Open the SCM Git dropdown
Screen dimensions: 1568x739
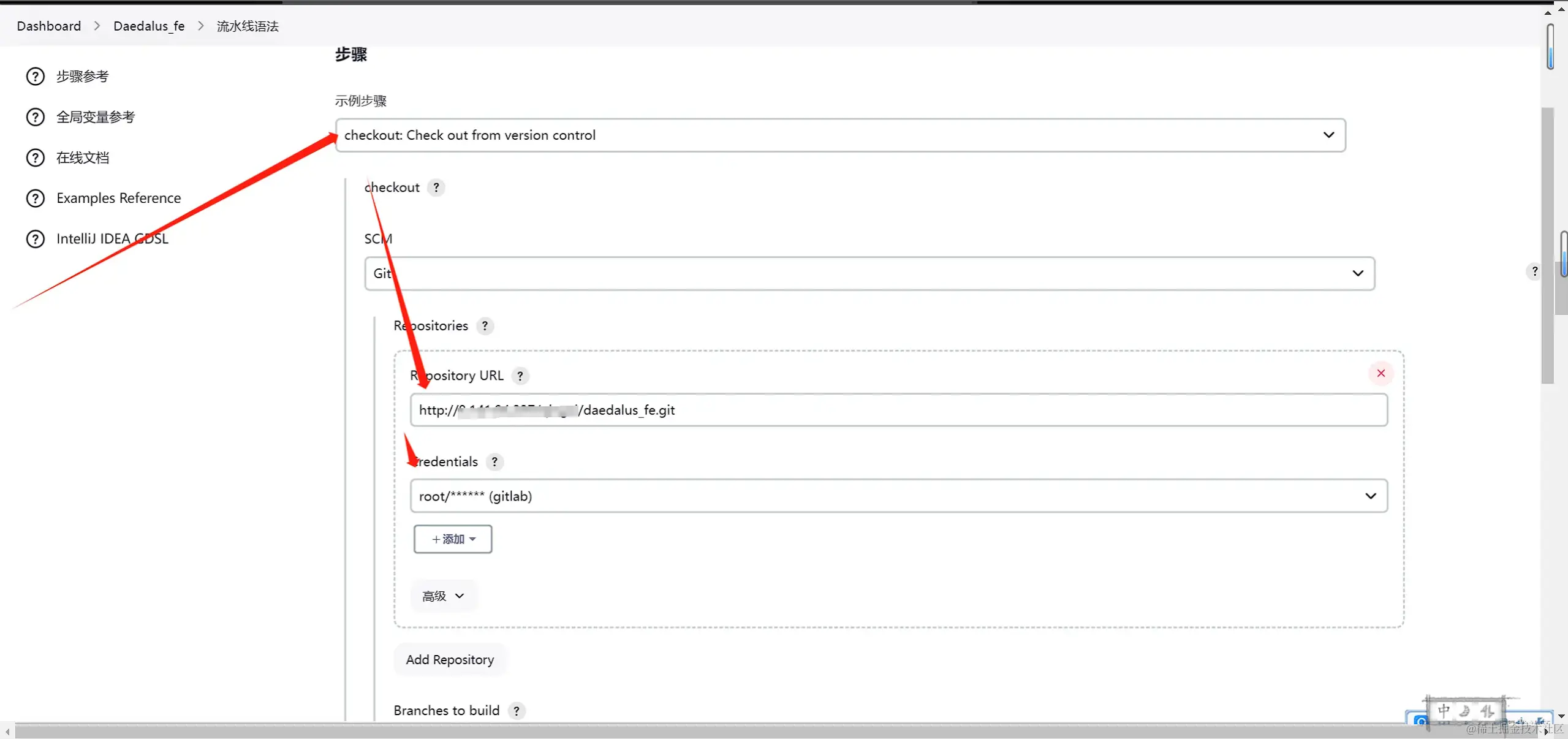click(x=869, y=273)
